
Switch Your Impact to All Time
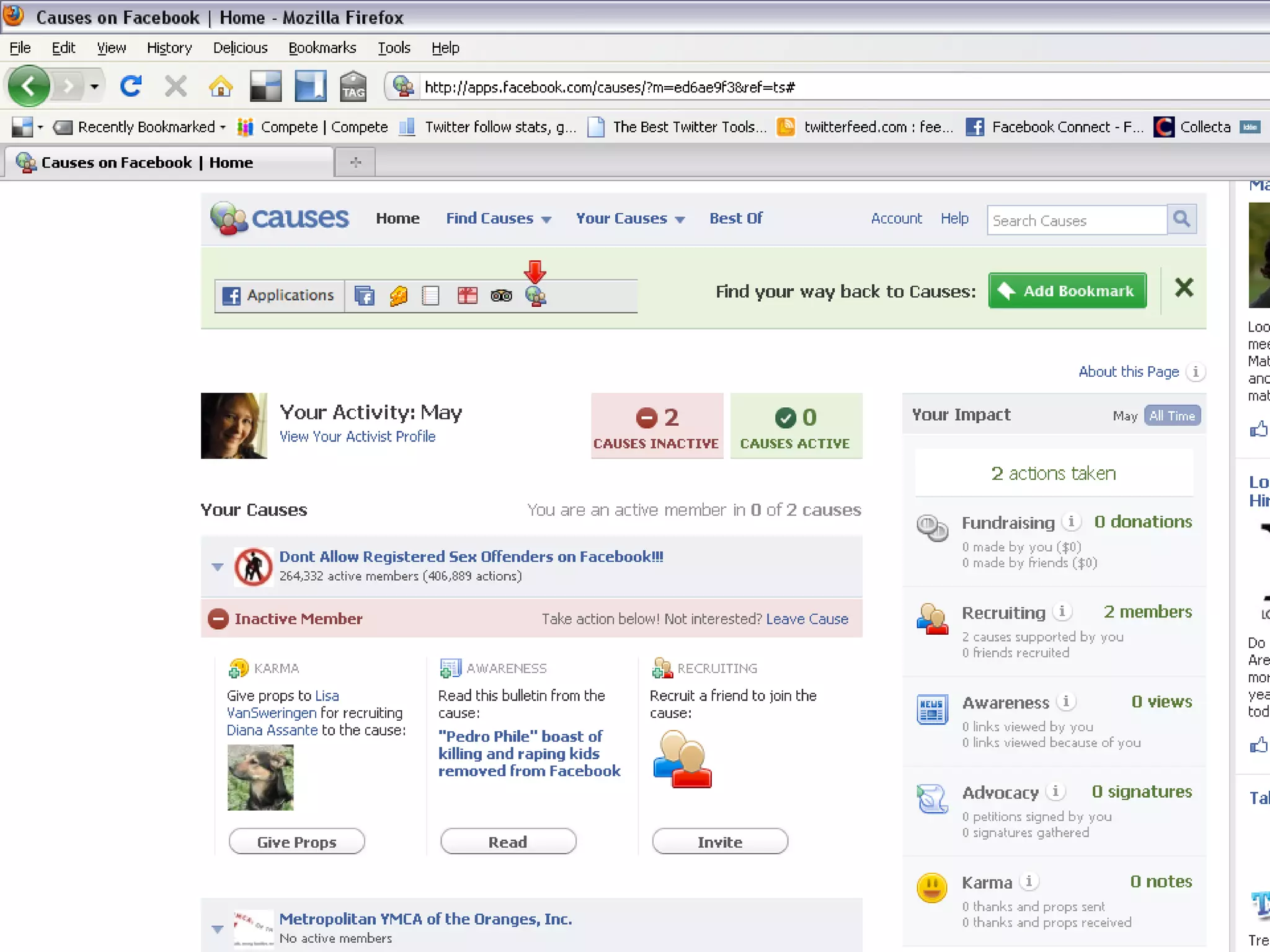coord(1171,416)
